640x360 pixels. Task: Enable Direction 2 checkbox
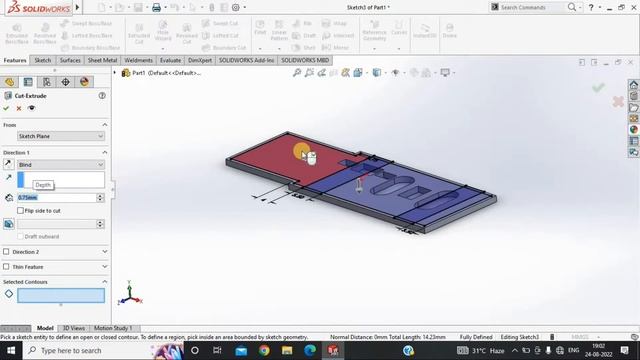pos(6,252)
